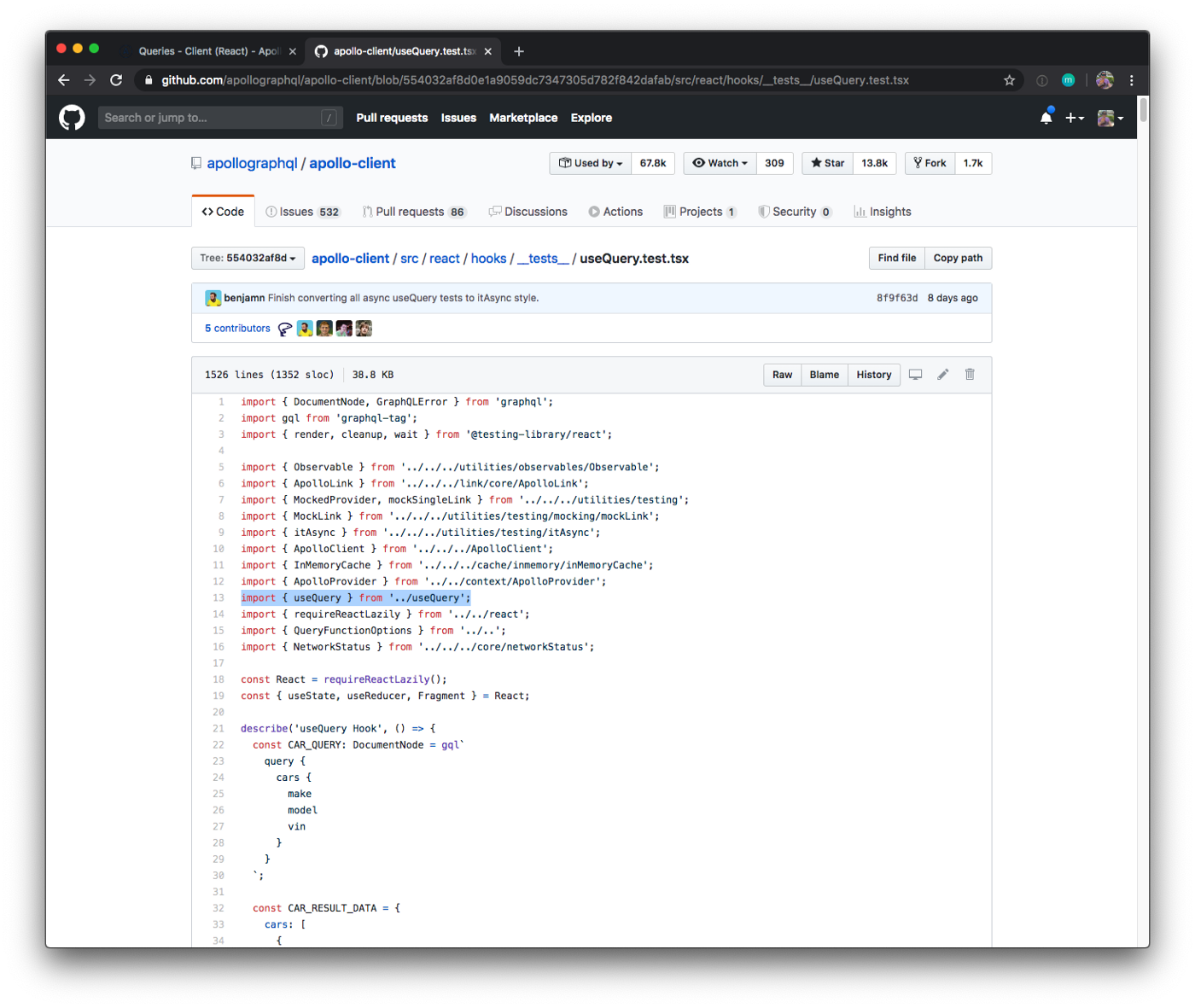Open the user avatar menu in GitHub header
This screenshot has width=1195, height=1008.
[x=1110, y=118]
